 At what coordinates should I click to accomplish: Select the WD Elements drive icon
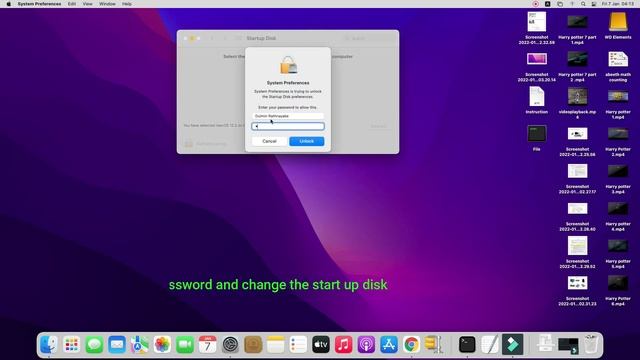click(618, 26)
